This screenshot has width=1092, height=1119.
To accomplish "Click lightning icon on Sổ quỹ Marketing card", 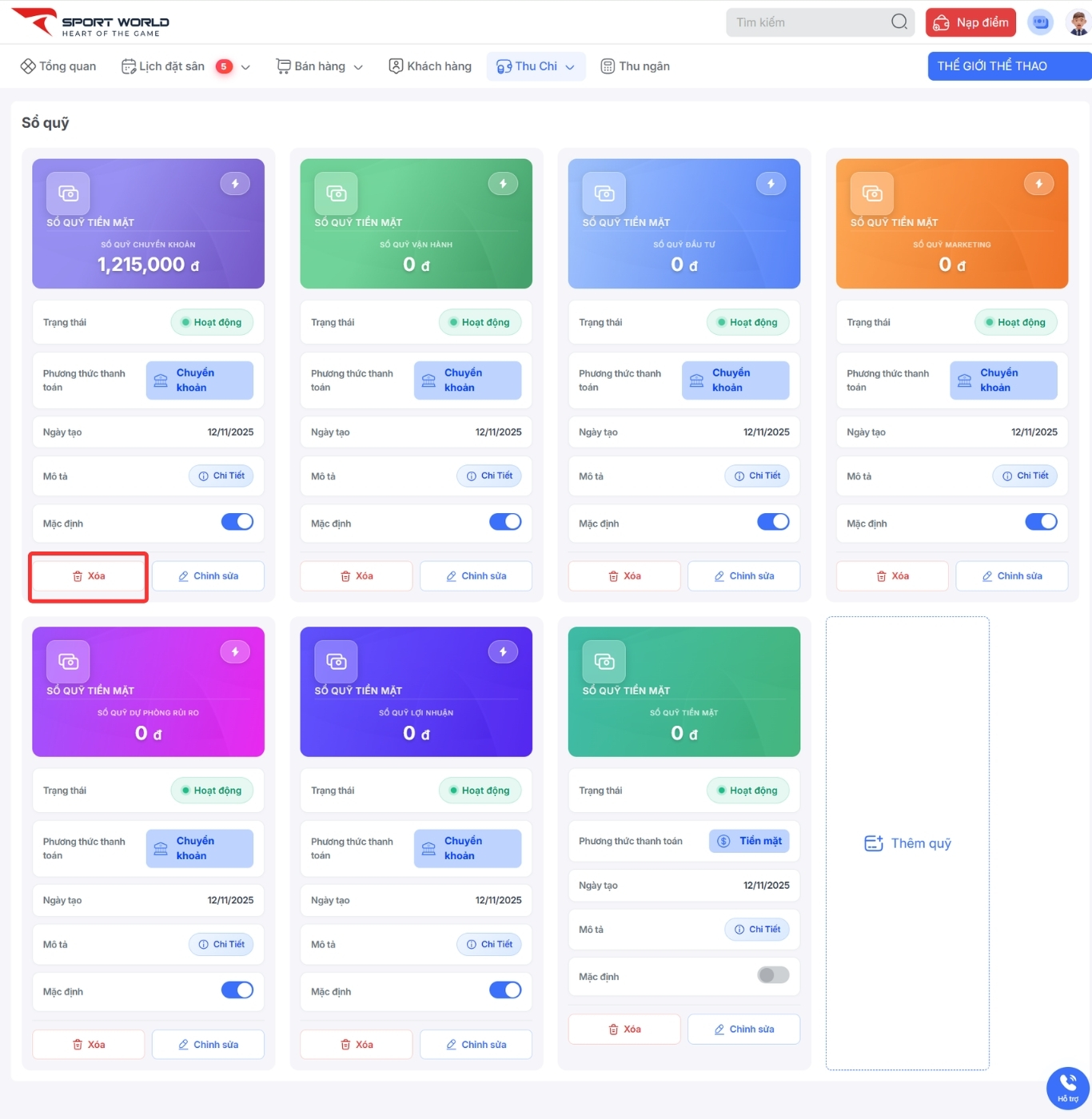I will click(x=1038, y=184).
